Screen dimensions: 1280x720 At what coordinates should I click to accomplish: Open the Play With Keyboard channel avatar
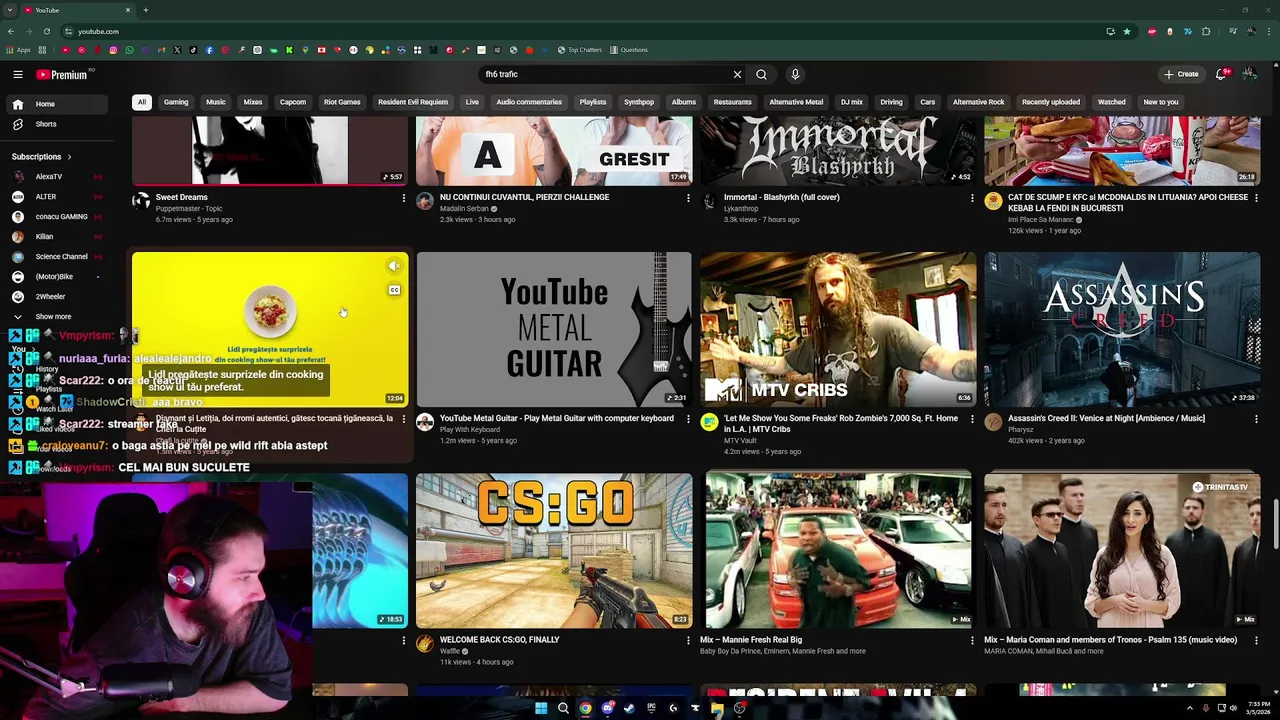click(425, 422)
